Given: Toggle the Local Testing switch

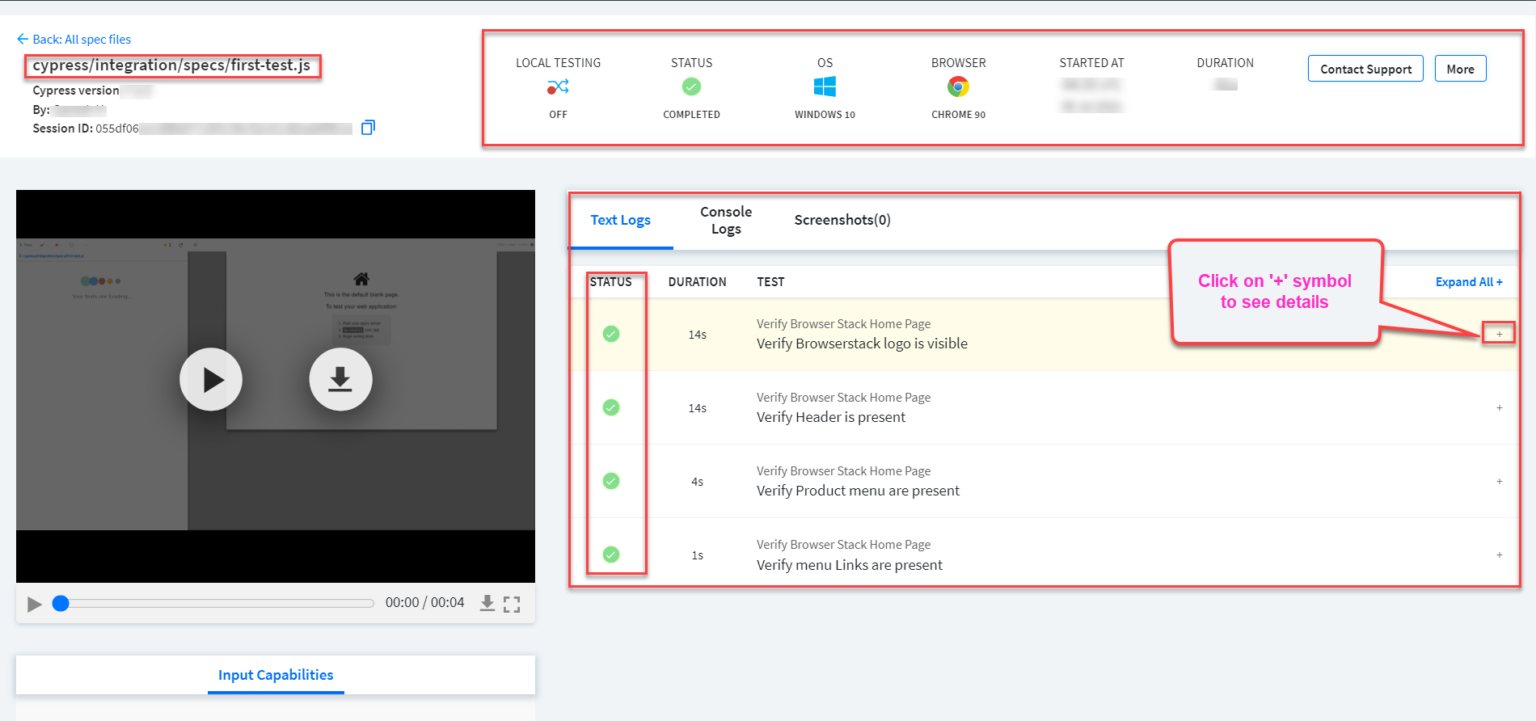Looking at the screenshot, I should click(558, 87).
